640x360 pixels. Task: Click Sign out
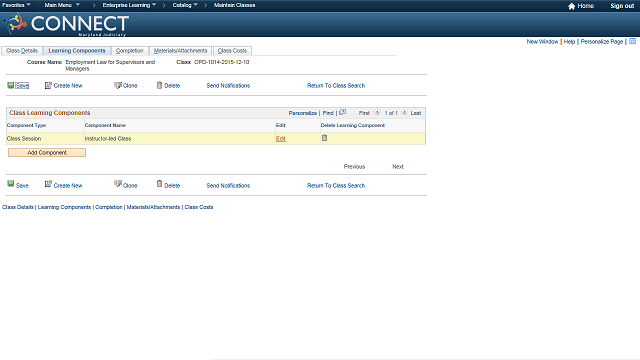(x=622, y=6)
